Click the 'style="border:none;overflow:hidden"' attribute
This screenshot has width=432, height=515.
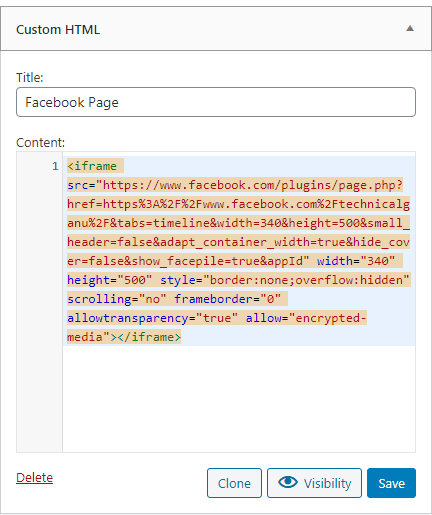[285, 280]
